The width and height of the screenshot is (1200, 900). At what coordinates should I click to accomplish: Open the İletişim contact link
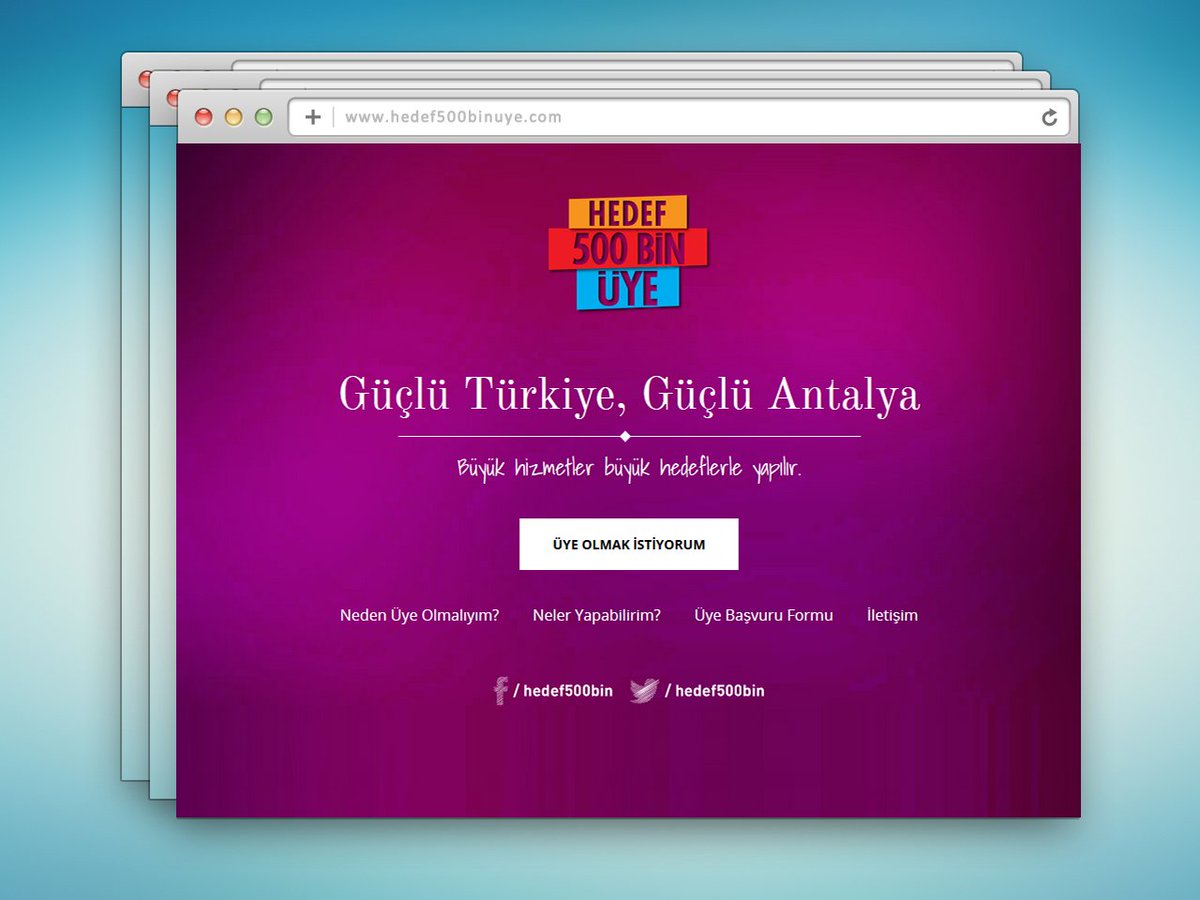point(892,615)
